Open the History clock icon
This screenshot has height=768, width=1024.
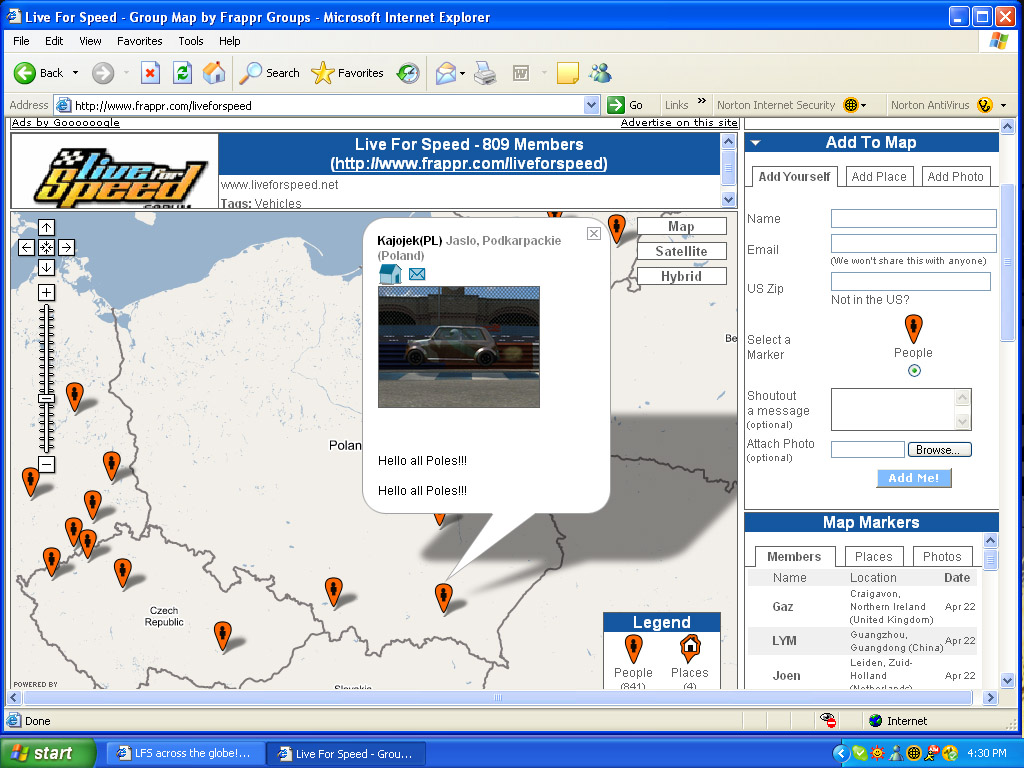[408, 73]
